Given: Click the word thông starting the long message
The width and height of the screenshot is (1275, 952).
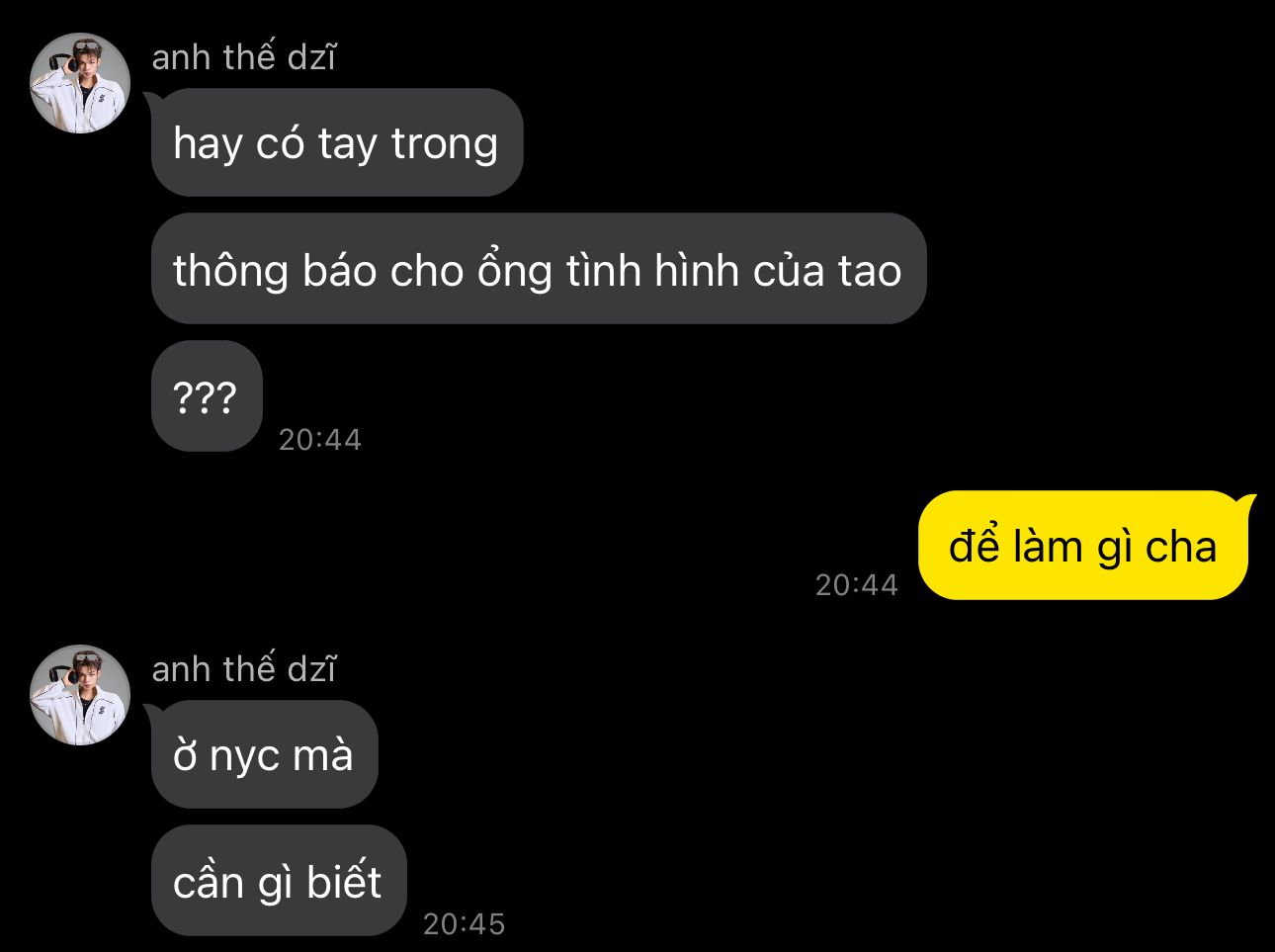Looking at the screenshot, I should coord(231,270).
